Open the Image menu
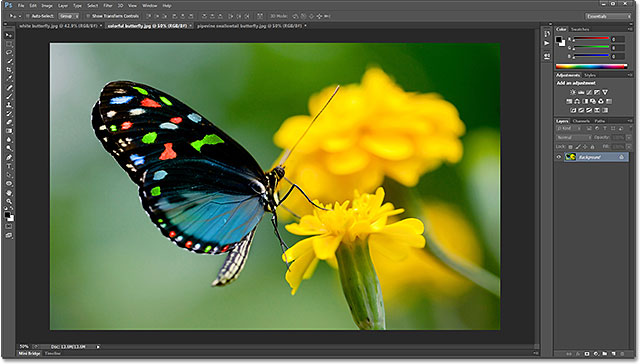This screenshot has height=364, width=640. pyautogui.click(x=47, y=6)
